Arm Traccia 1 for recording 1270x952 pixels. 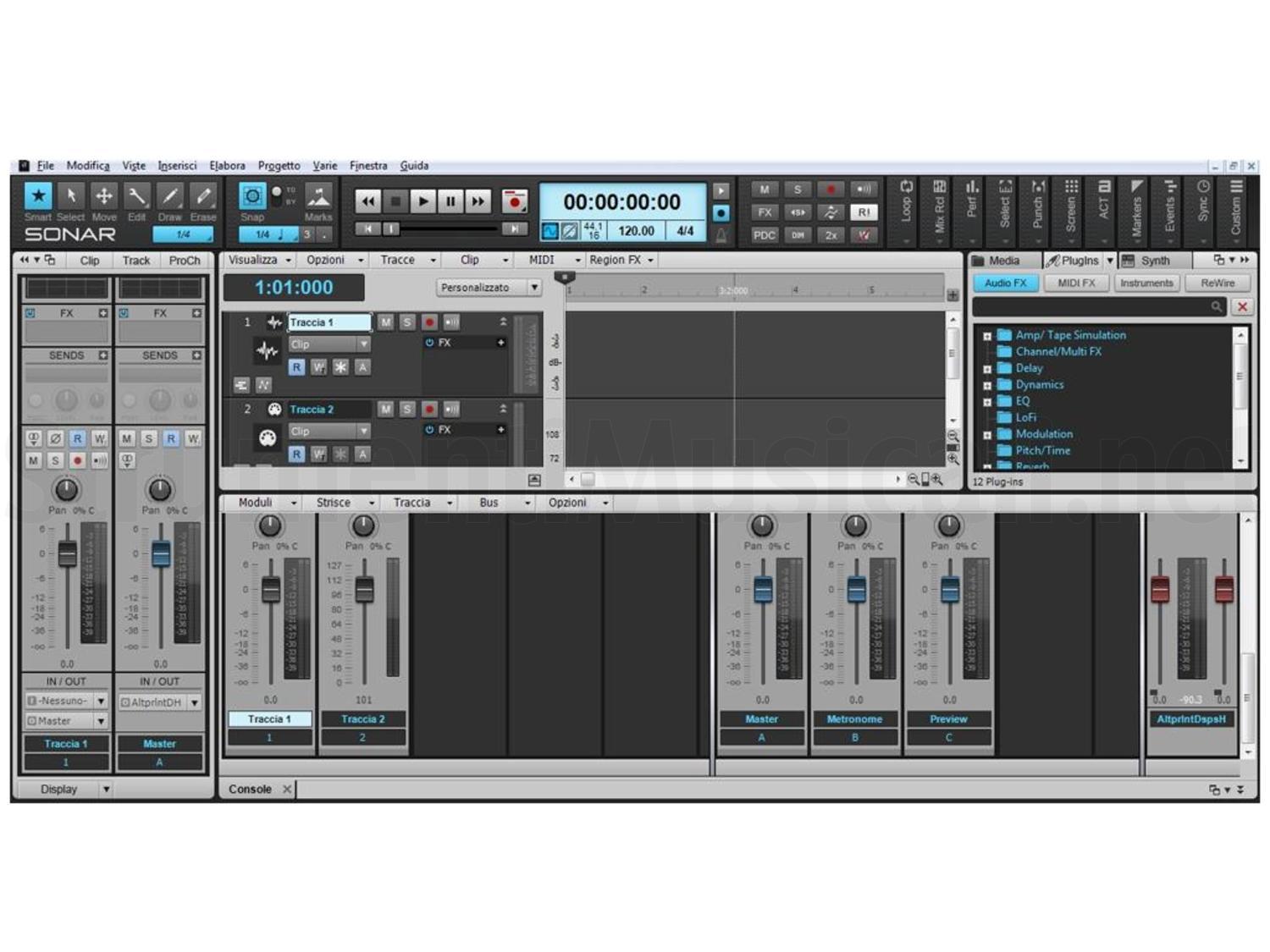point(429,322)
